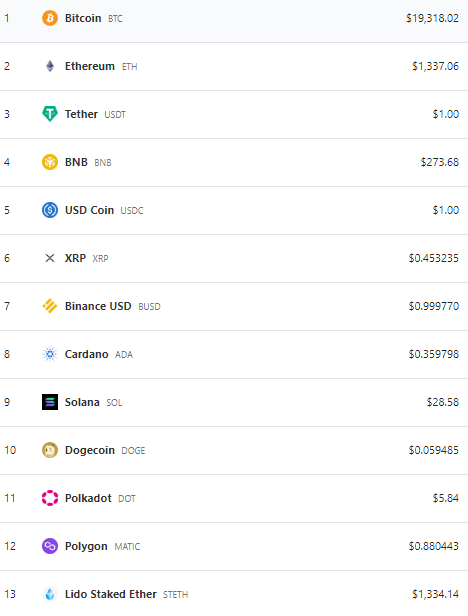Open the Lido Staked Ether link
This screenshot has height=616, width=468.
point(110,594)
